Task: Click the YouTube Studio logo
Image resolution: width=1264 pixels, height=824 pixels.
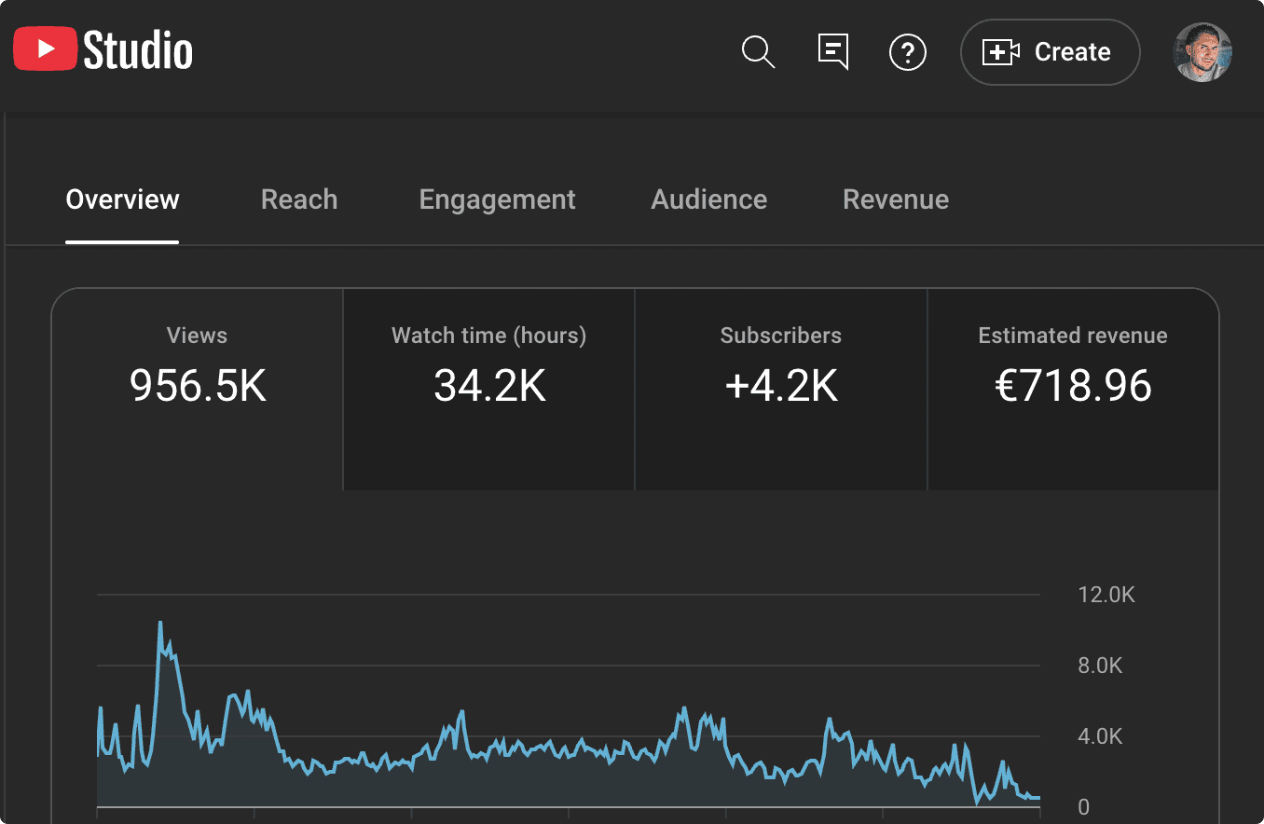Action: coord(103,51)
